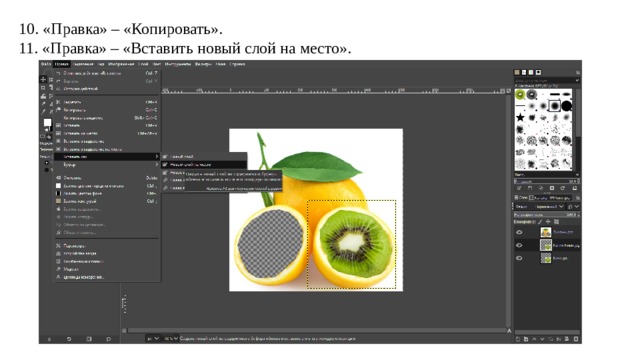This screenshot has height=360, width=640.
Task: Select the green pepper brush
Action: pyautogui.click(x=520, y=95)
